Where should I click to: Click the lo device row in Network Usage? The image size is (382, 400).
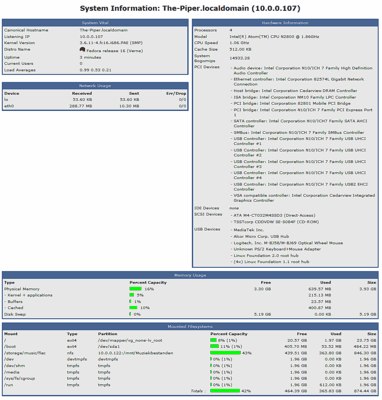pos(95,100)
